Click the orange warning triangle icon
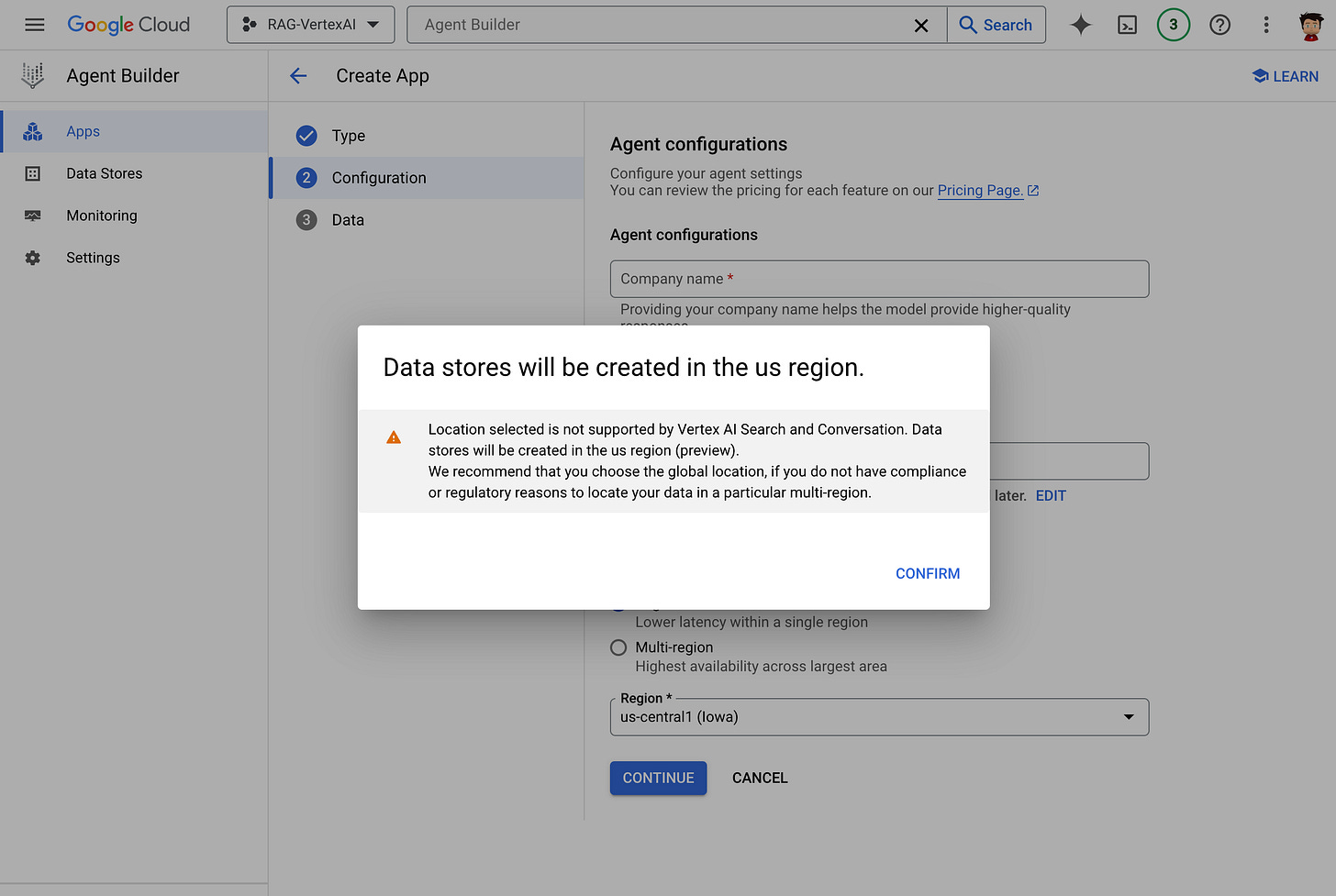 click(x=394, y=437)
